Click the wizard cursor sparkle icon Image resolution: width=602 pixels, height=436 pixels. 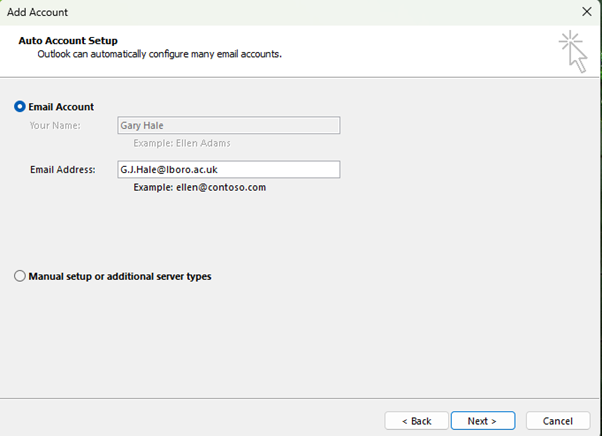point(573,50)
